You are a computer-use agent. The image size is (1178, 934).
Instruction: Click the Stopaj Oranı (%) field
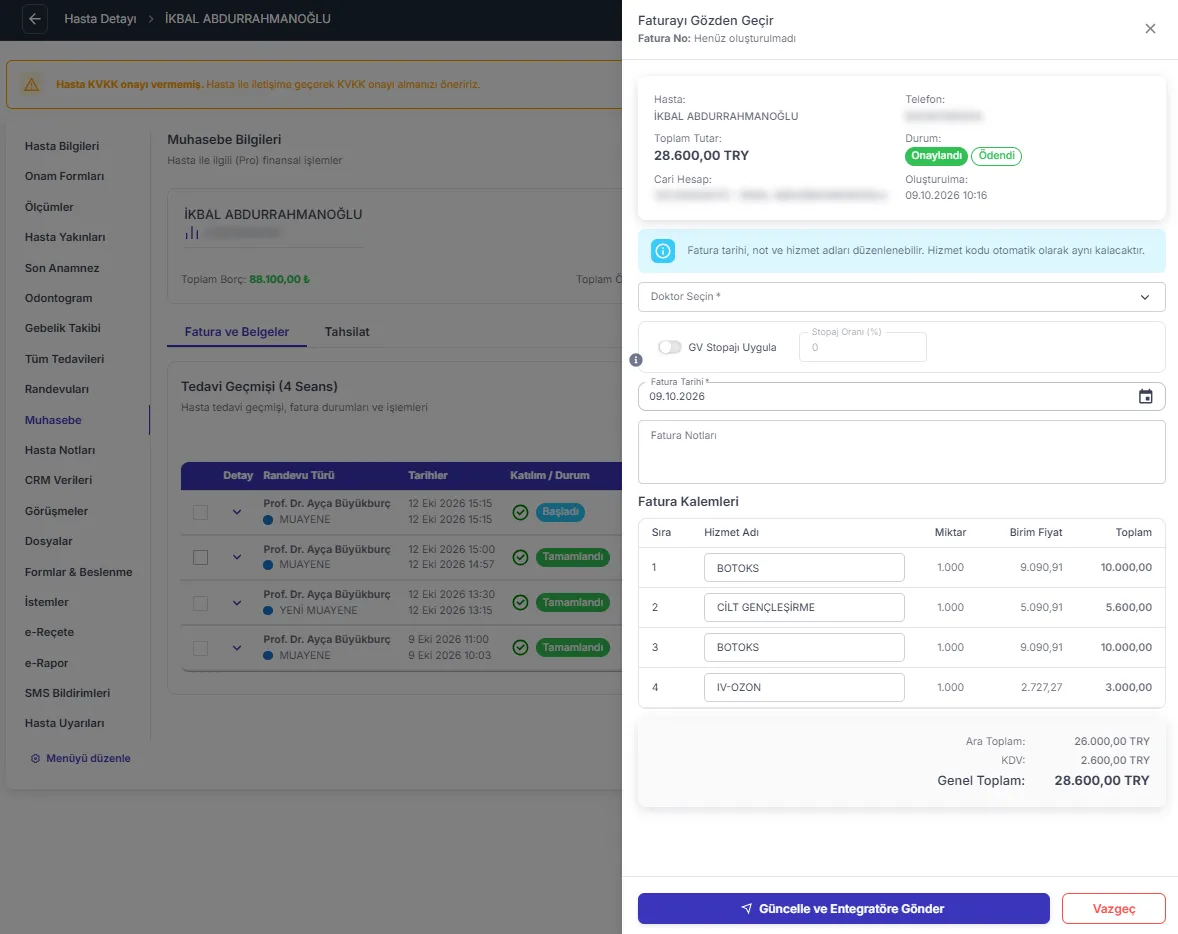pyautogui.click(x=862, y=347)
